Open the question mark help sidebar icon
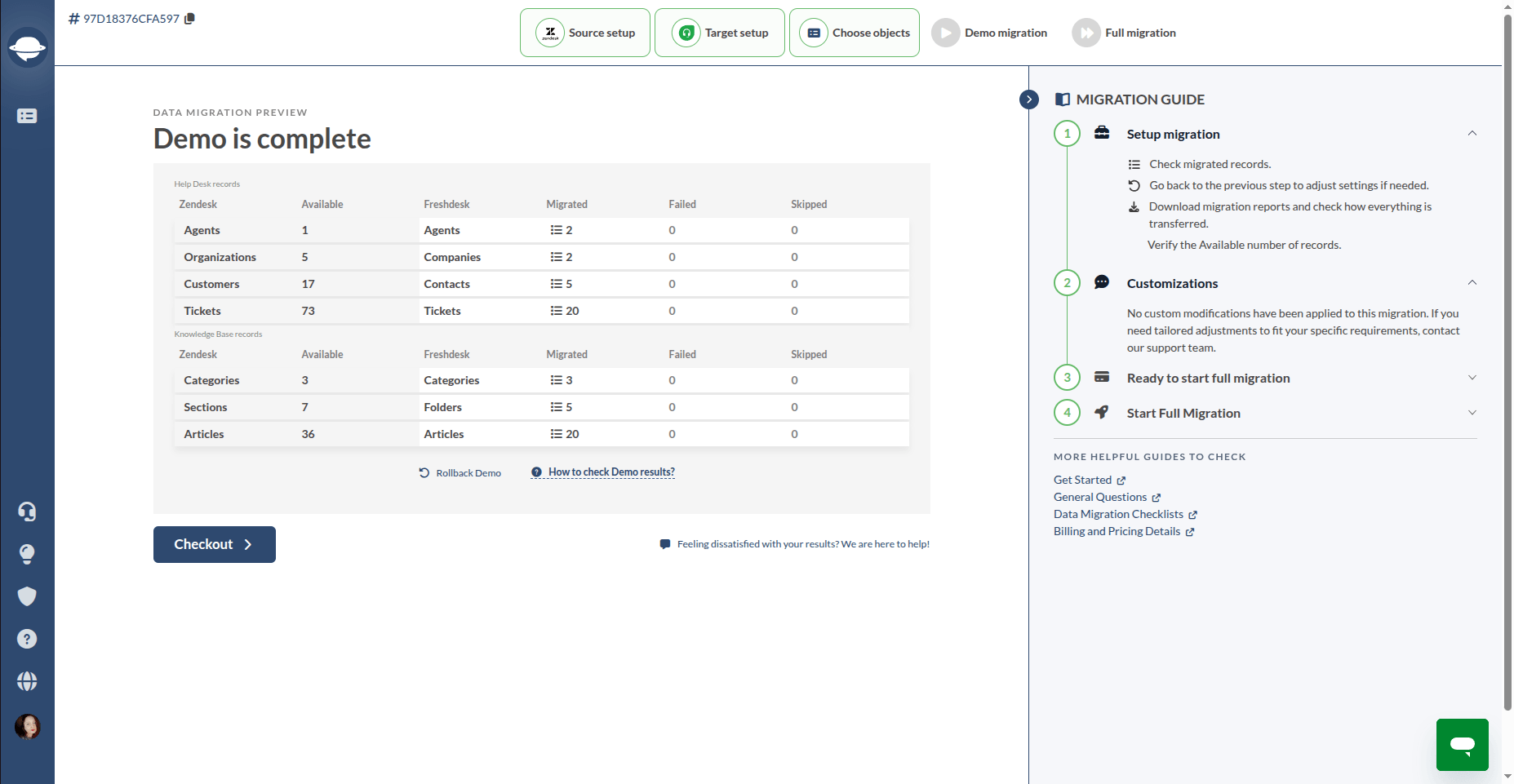This screenshot has height=784, width=1514. click(27, 639)
